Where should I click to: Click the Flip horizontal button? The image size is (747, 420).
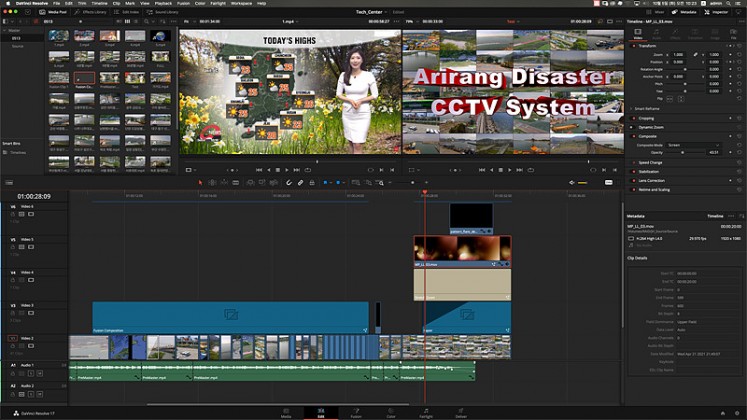670,99
